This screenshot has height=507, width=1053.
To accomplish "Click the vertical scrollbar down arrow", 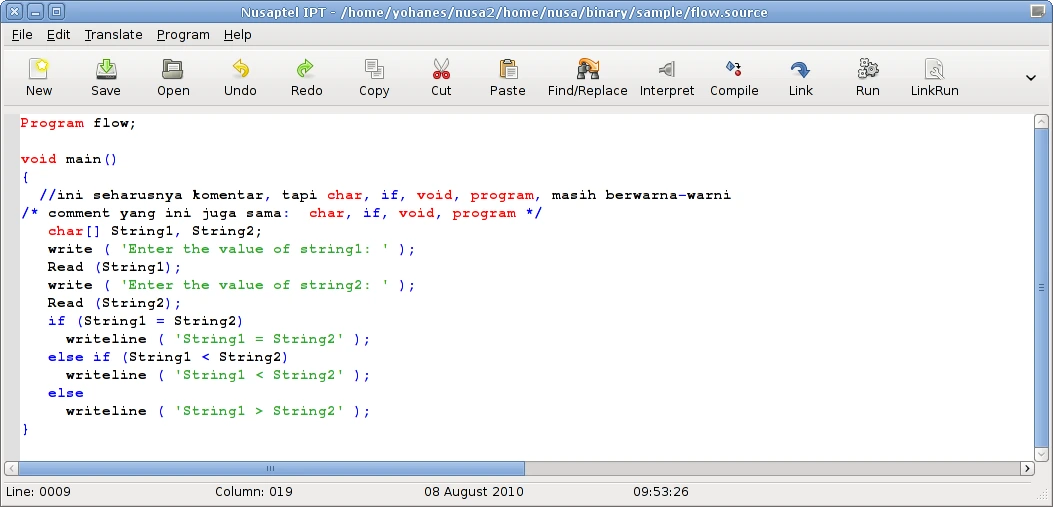I will point(1043,453).
